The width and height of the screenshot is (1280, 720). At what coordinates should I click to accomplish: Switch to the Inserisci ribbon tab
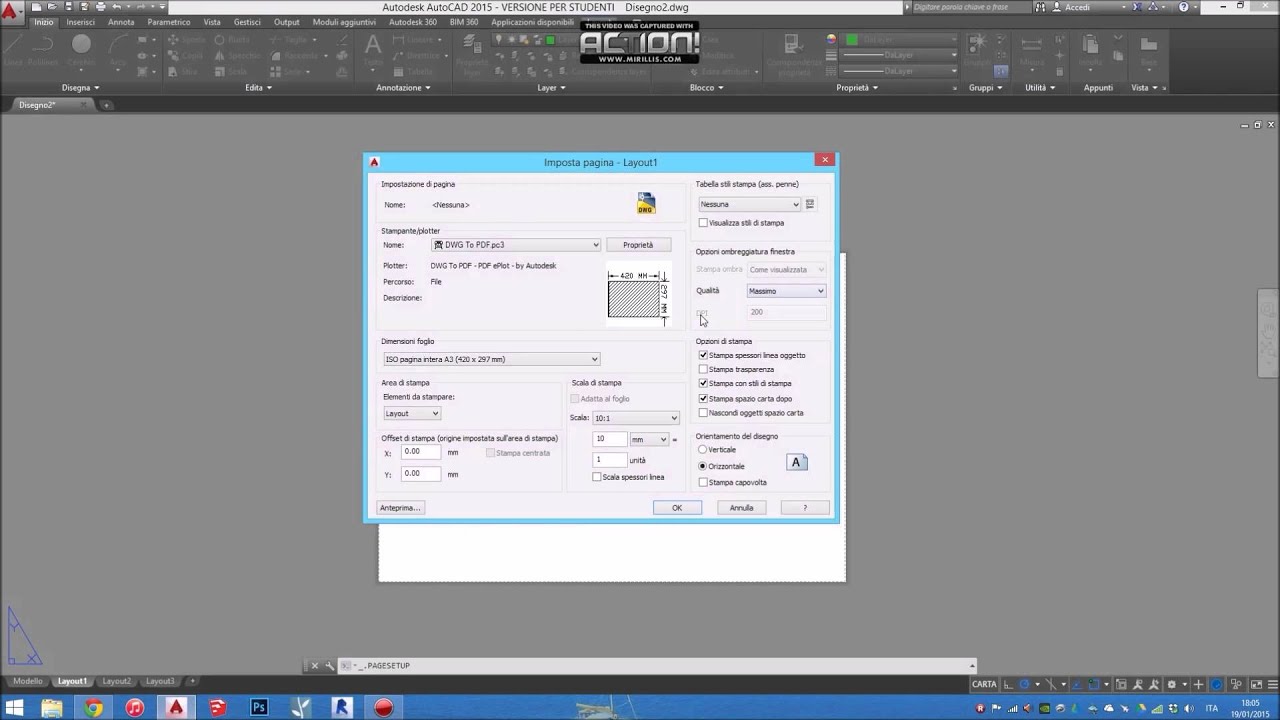pos(81,22)
